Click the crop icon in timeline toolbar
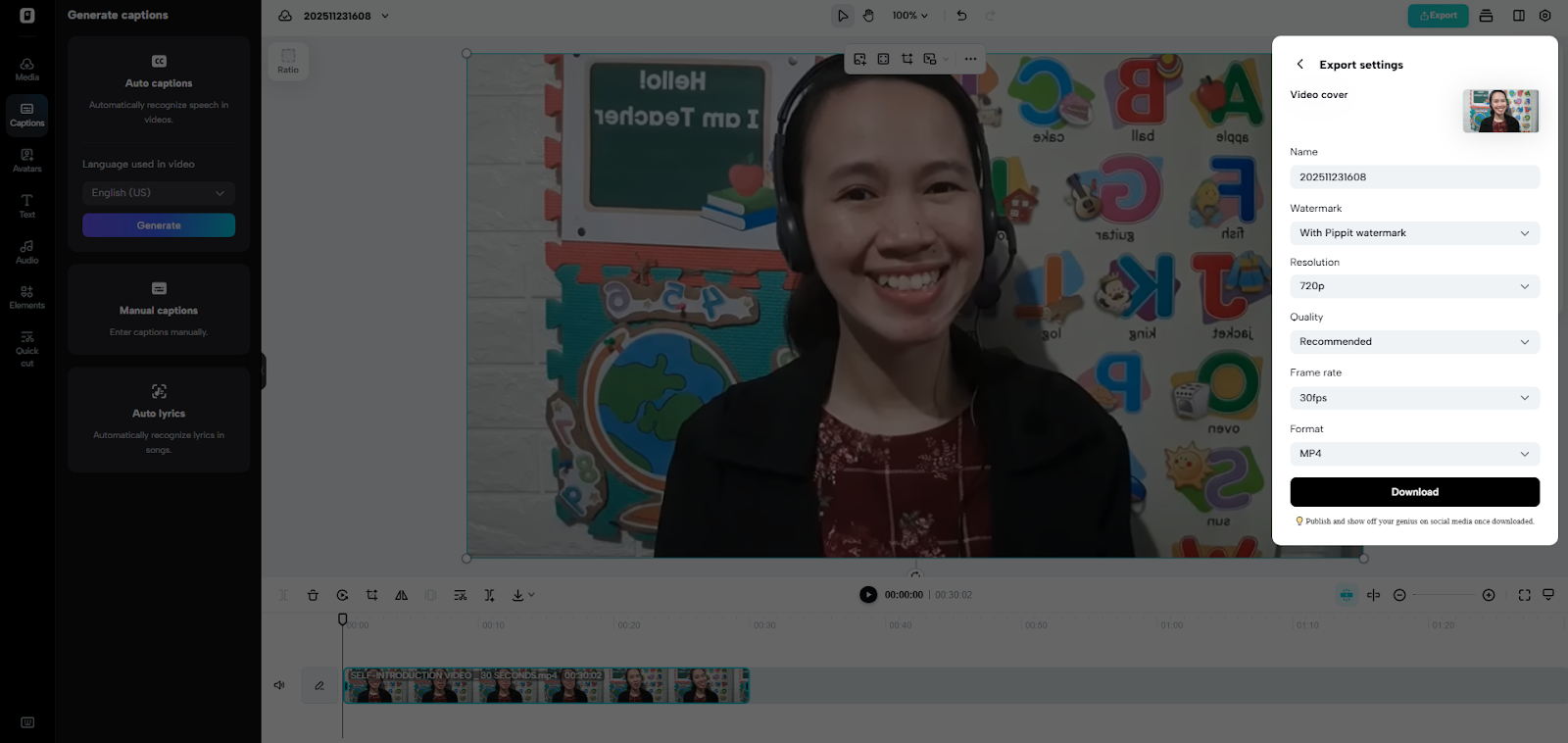Image resolution: width=1568 pixels, height=743 pixels. click(x=372, y=595)
